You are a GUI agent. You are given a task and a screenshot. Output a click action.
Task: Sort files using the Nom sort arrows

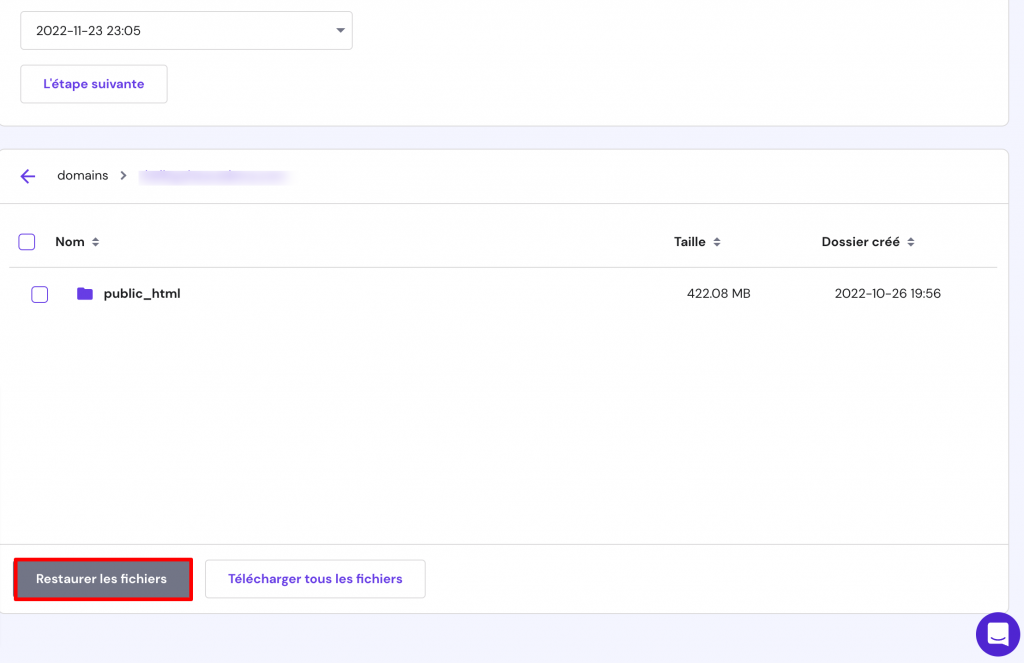[96, 241]
